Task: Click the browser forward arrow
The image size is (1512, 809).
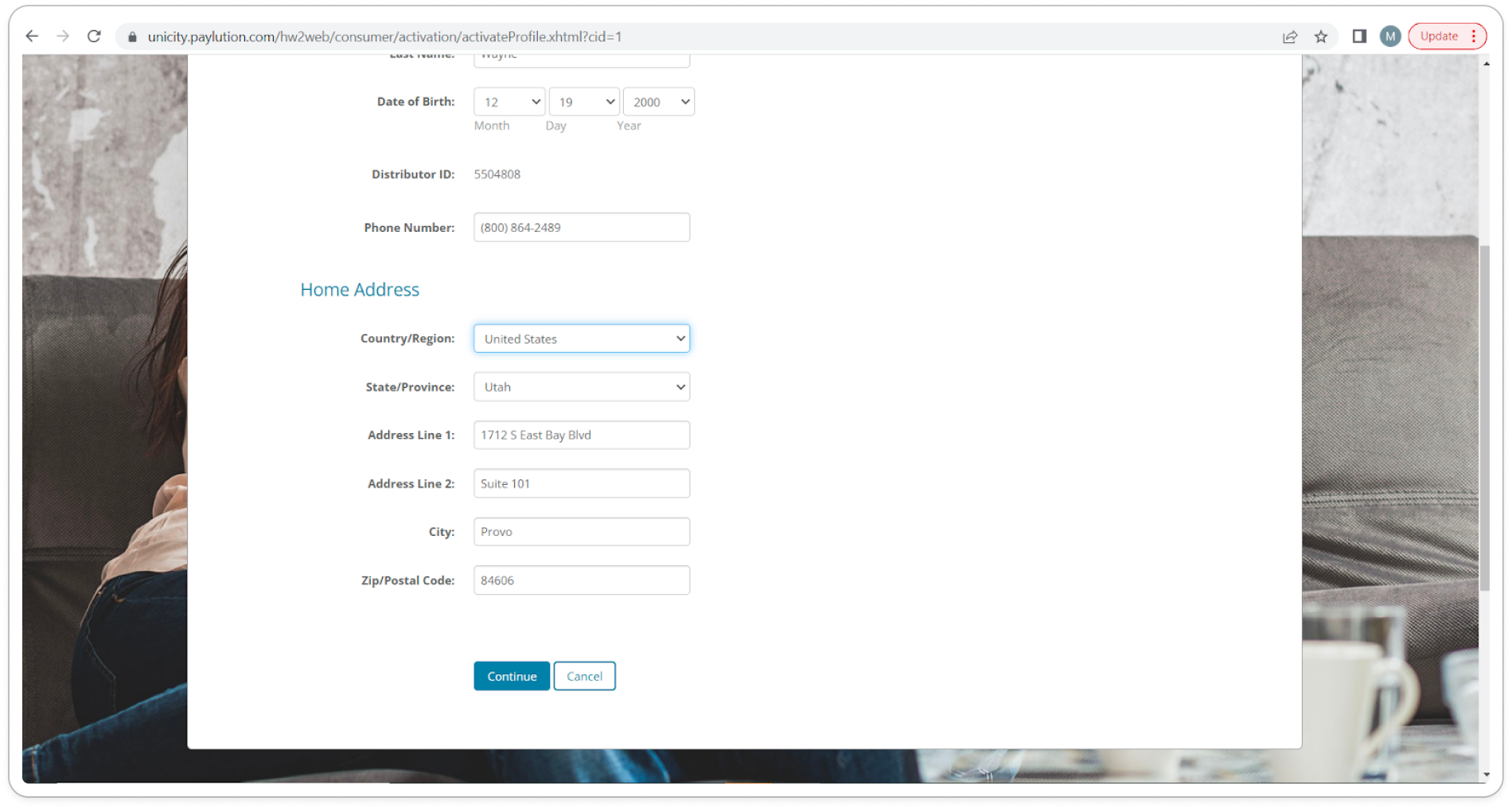Action: 63,37
